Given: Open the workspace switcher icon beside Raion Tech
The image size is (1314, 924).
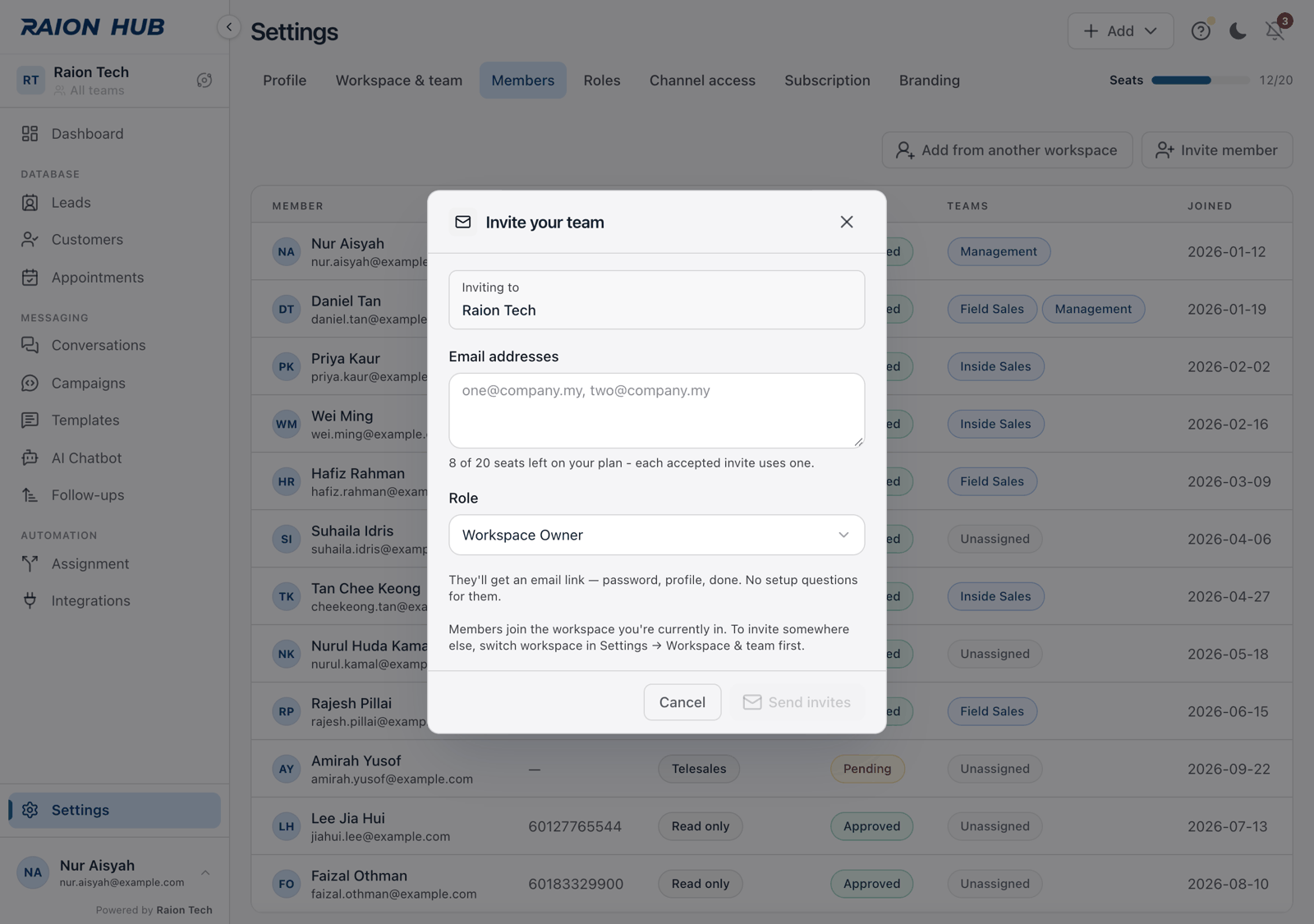Looking at the screenshot, I should tap(204, 80).
